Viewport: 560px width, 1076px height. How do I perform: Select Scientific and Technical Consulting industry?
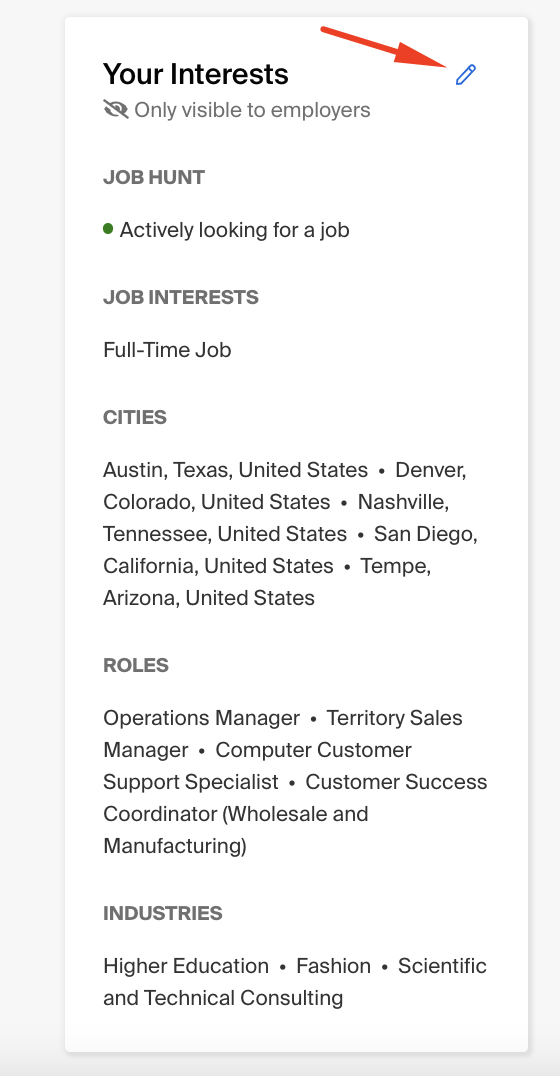coord(295,982)
